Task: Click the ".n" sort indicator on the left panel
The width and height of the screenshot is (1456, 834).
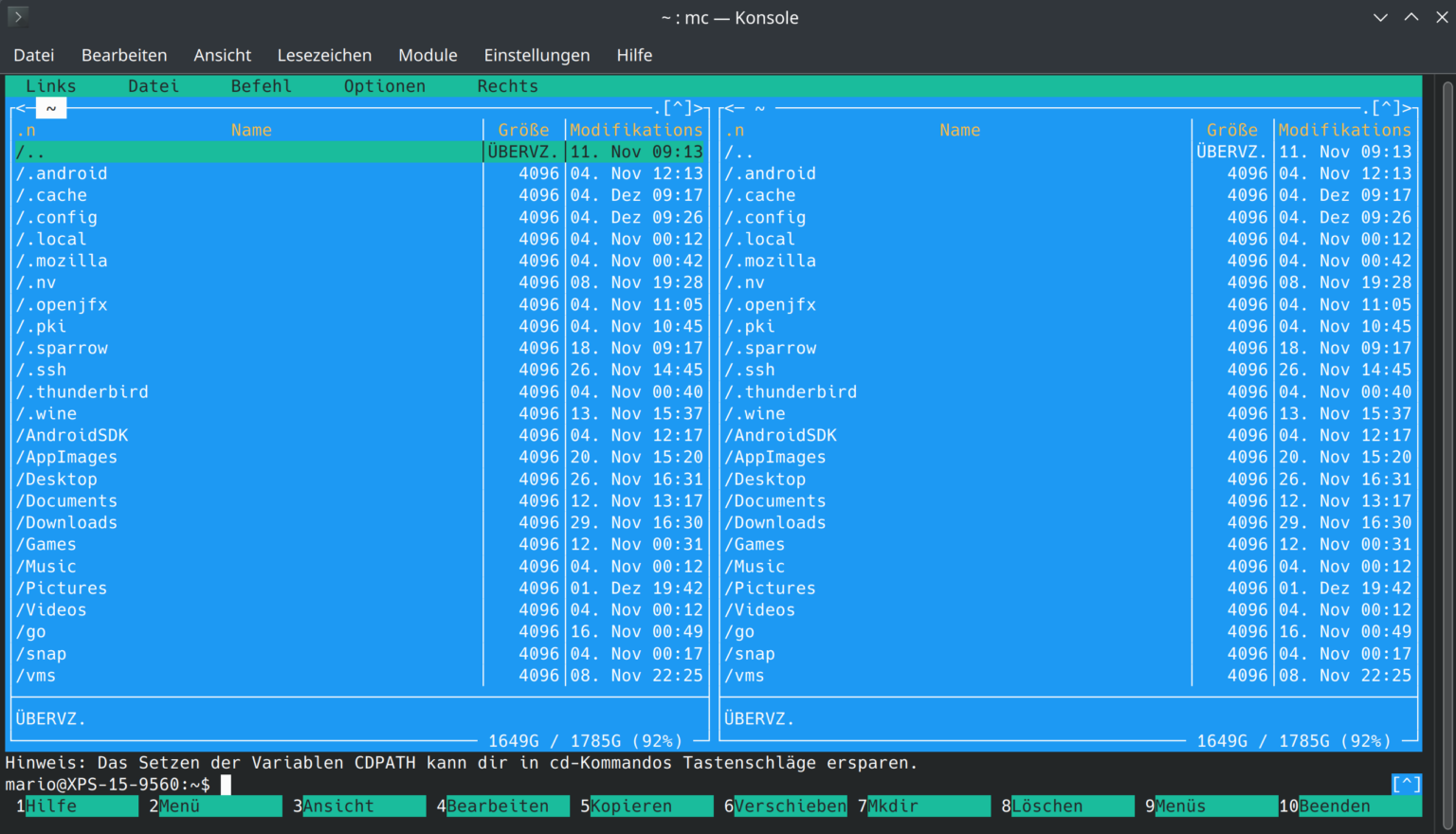Action: (26, 130)
